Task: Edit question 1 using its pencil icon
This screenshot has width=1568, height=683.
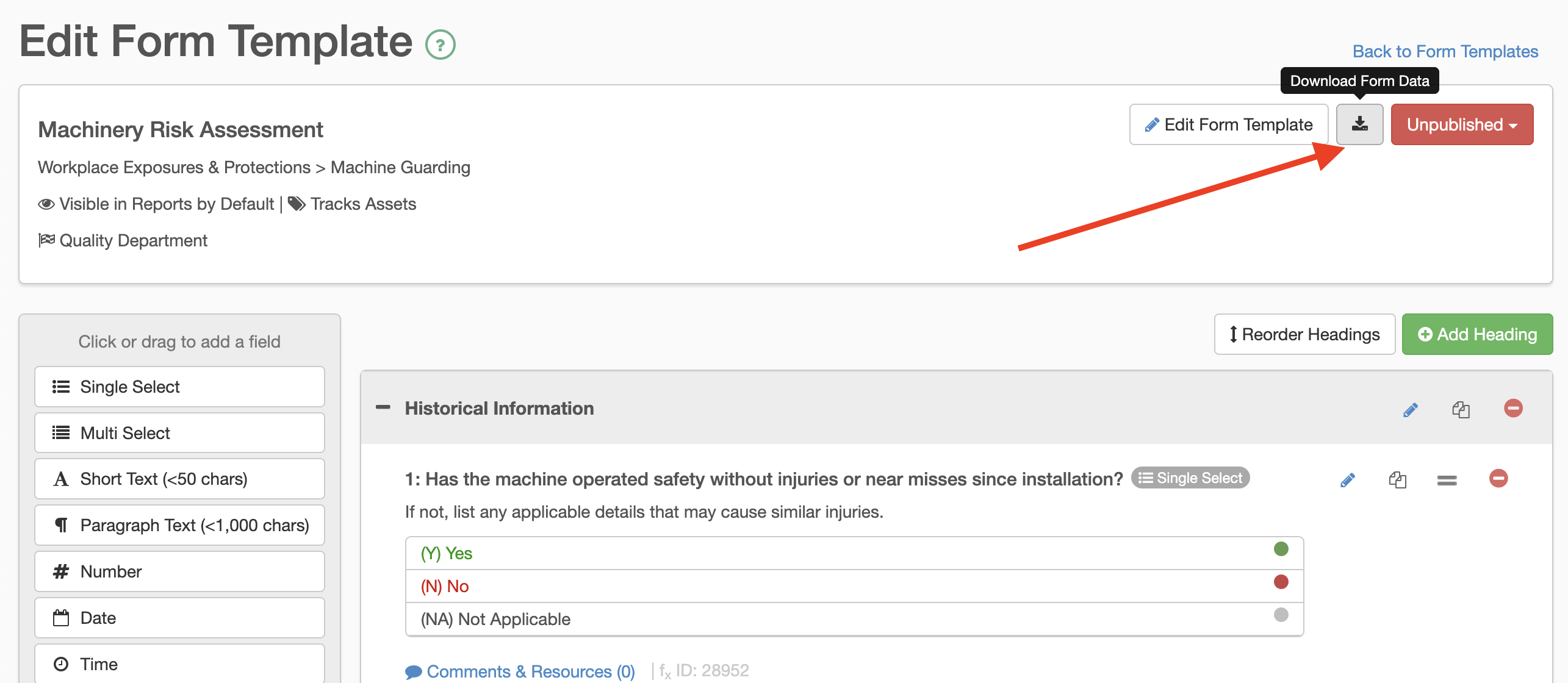Action: point(1347,480)
